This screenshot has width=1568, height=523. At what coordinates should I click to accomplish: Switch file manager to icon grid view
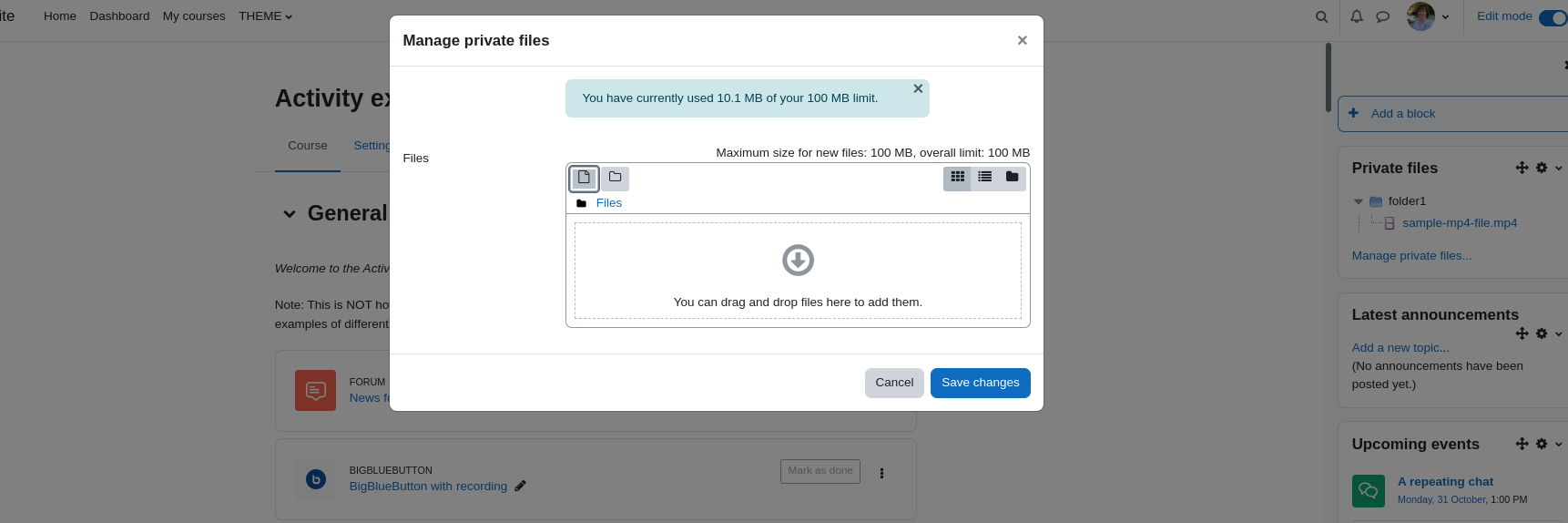pyautogui.click(x=957, y=177)
